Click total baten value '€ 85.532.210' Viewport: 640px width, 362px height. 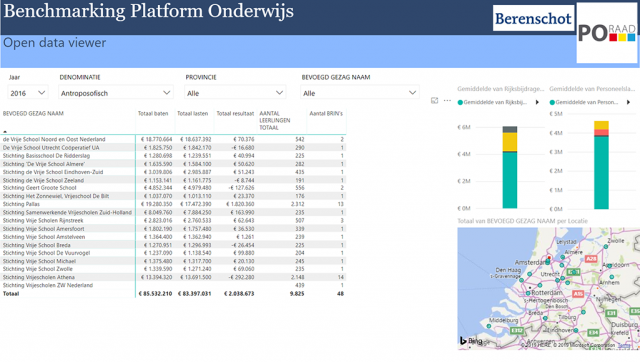tap(155, 293)
